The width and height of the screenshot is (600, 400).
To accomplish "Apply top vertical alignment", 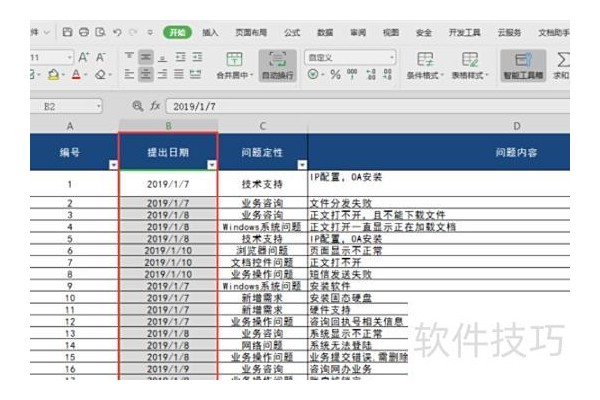I will 129,57.
